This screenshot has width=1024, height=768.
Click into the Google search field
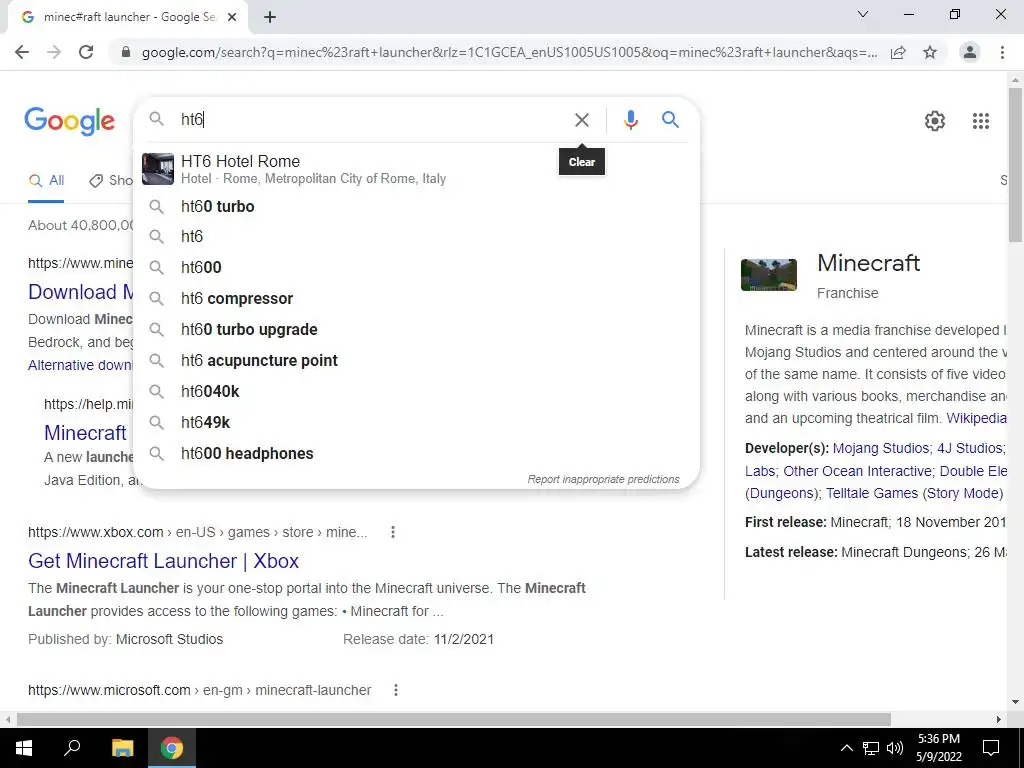(x=372, y=120)
